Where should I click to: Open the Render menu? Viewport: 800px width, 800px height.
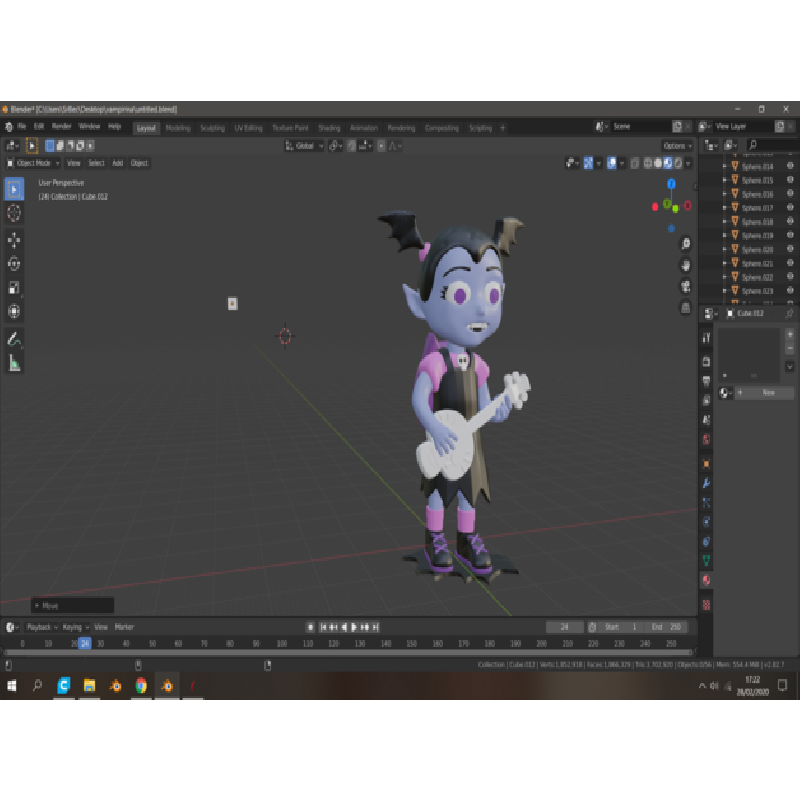pos(62,126)
